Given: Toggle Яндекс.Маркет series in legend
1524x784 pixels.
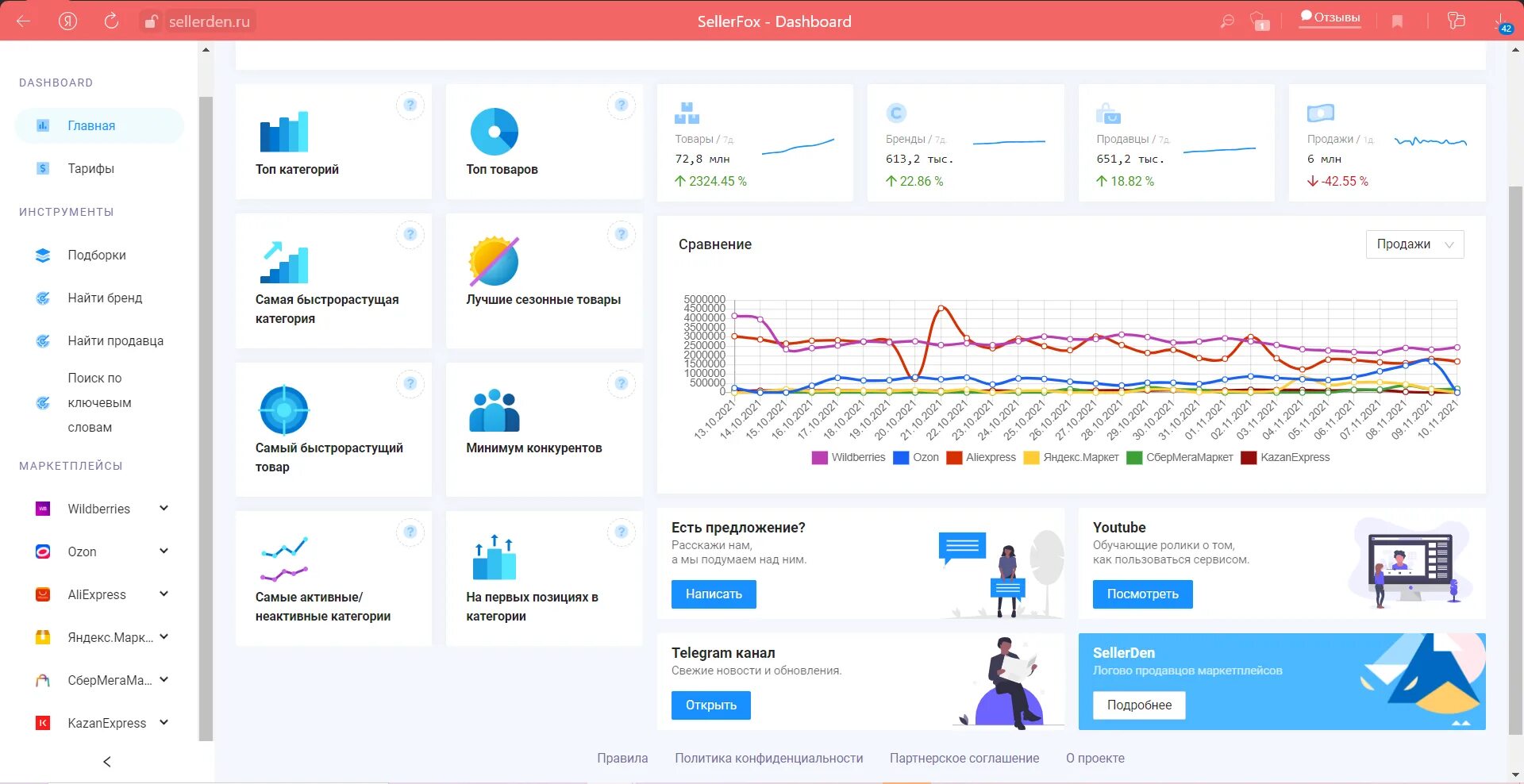Looking at the screenshot, I should pyautogui.click(x=1071, y=458).
